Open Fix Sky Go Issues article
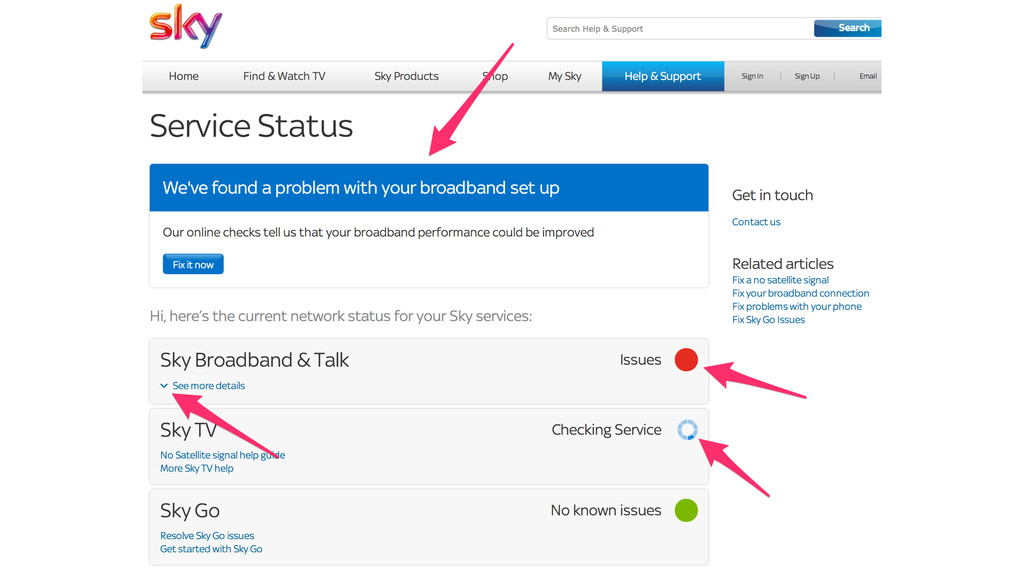This screenshot has height=576, width=1024. click(769, 319)
